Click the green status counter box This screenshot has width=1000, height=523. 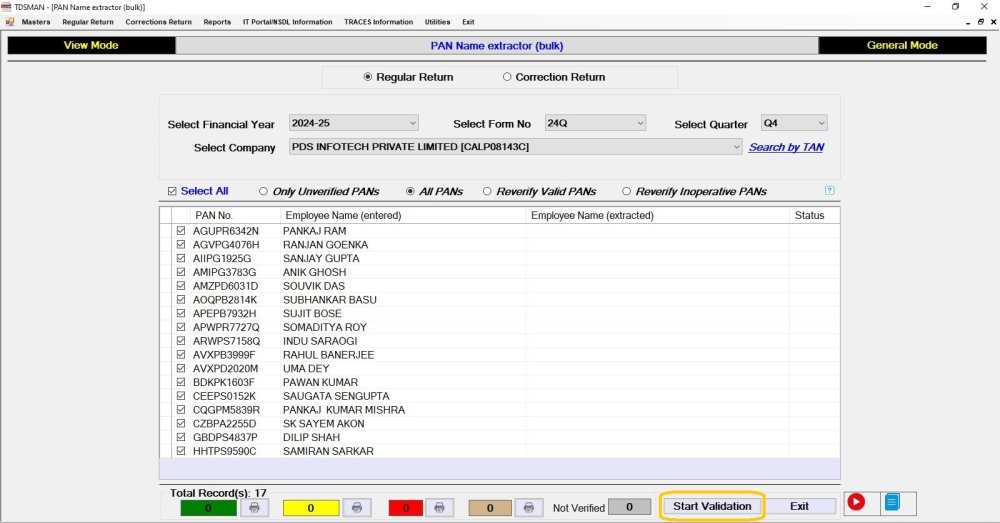click(x=209, y=508)
